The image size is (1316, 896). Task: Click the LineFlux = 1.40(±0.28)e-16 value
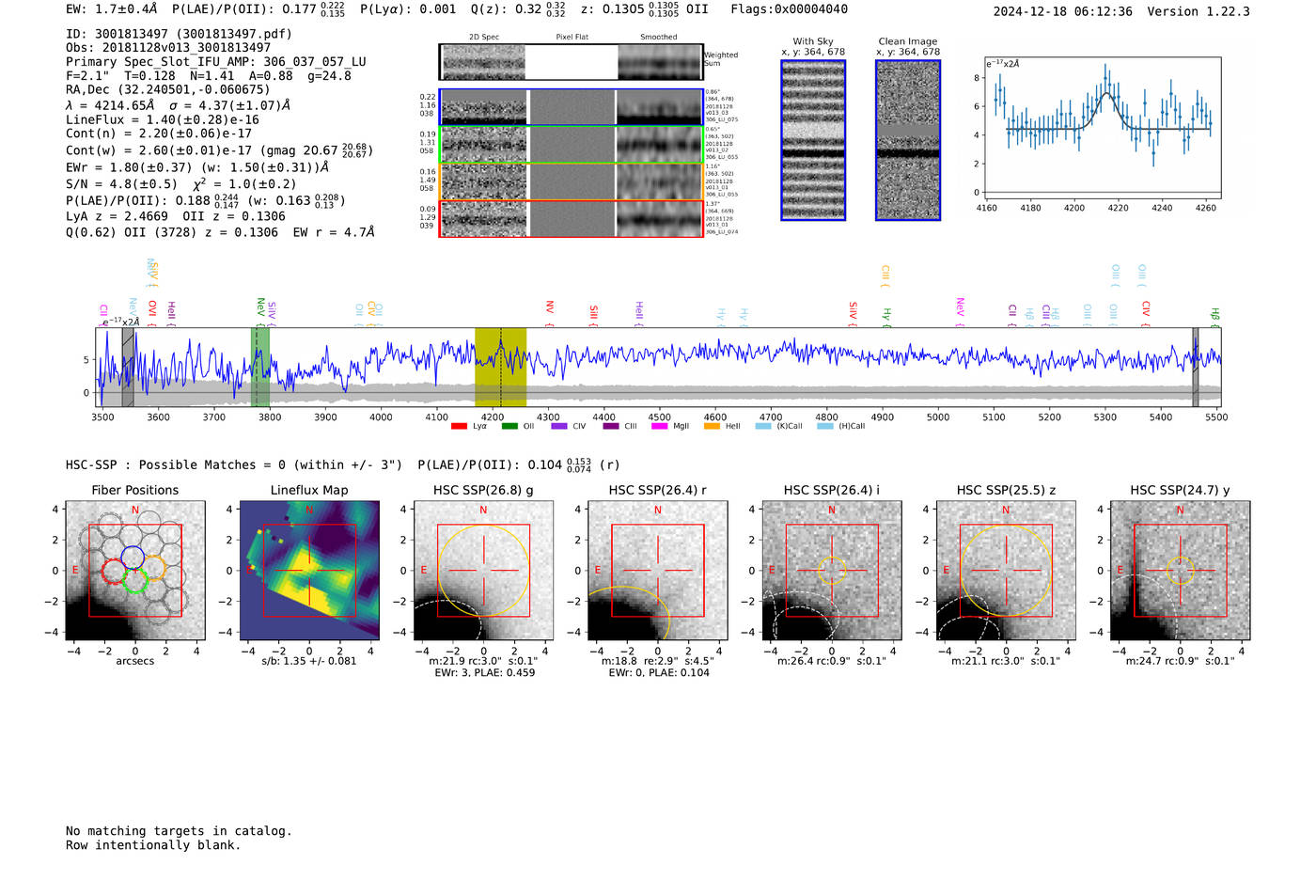[163, 119]
